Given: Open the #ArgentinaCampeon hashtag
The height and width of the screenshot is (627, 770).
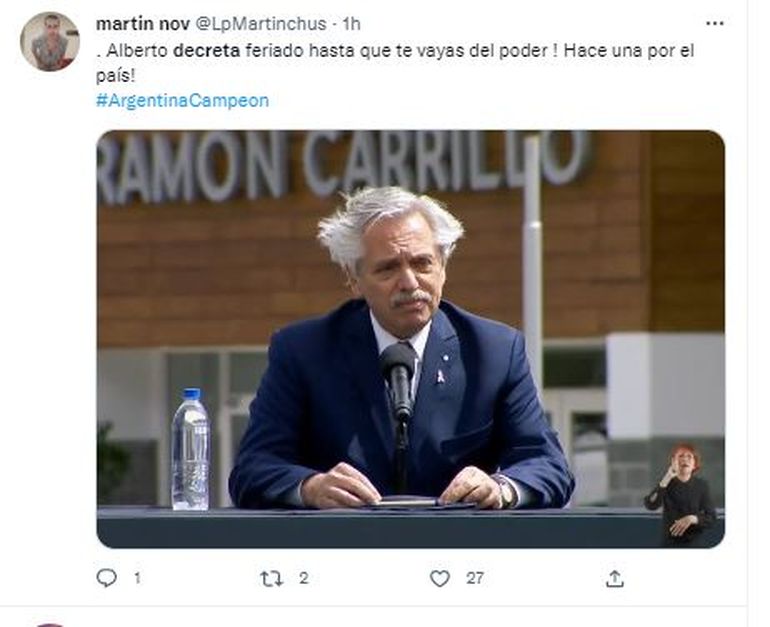Looking at the screenshot, I should point(183,101).
